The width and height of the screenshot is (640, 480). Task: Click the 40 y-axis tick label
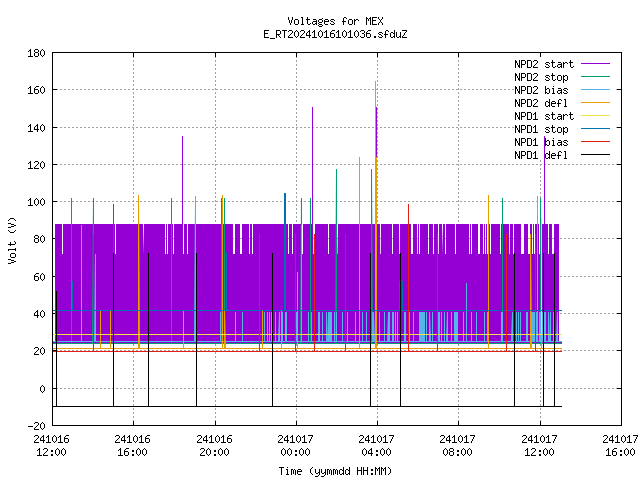click(x=39, y=314)
